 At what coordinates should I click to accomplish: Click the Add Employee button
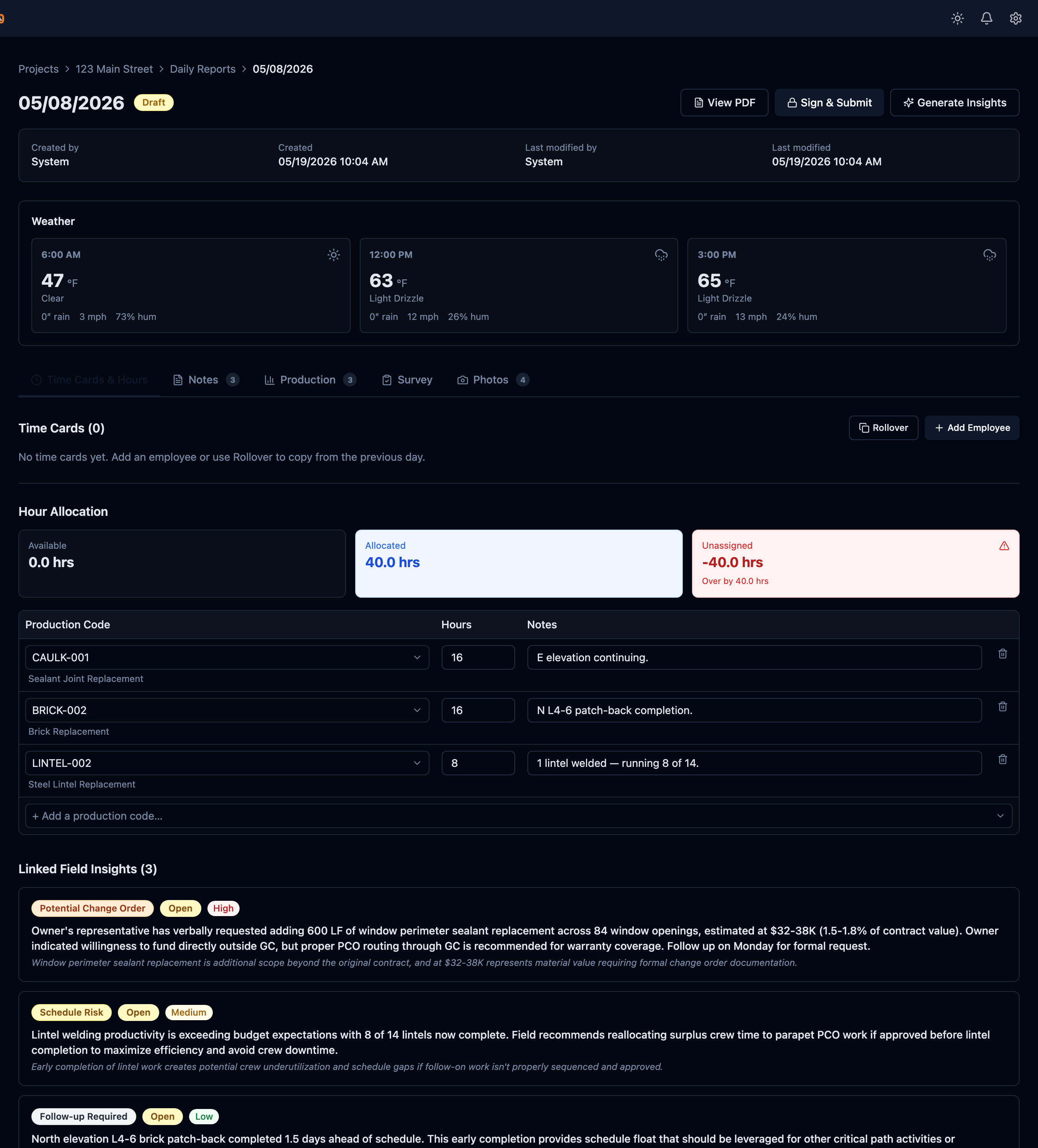click(x=971, y=428)
